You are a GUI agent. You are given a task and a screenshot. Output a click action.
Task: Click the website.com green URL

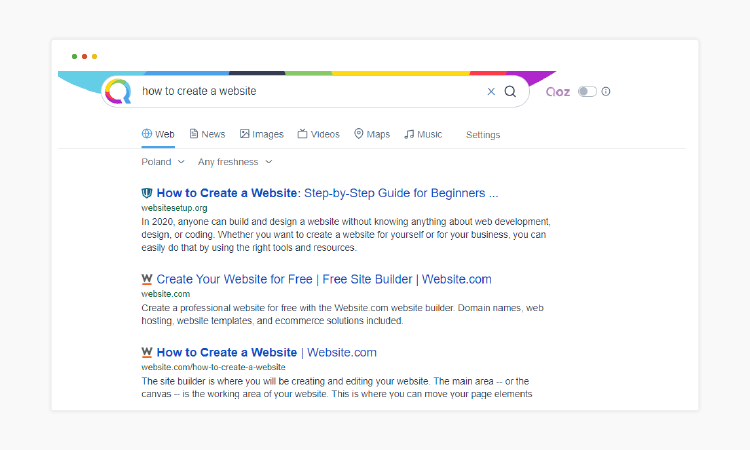[x=165, y=294]
